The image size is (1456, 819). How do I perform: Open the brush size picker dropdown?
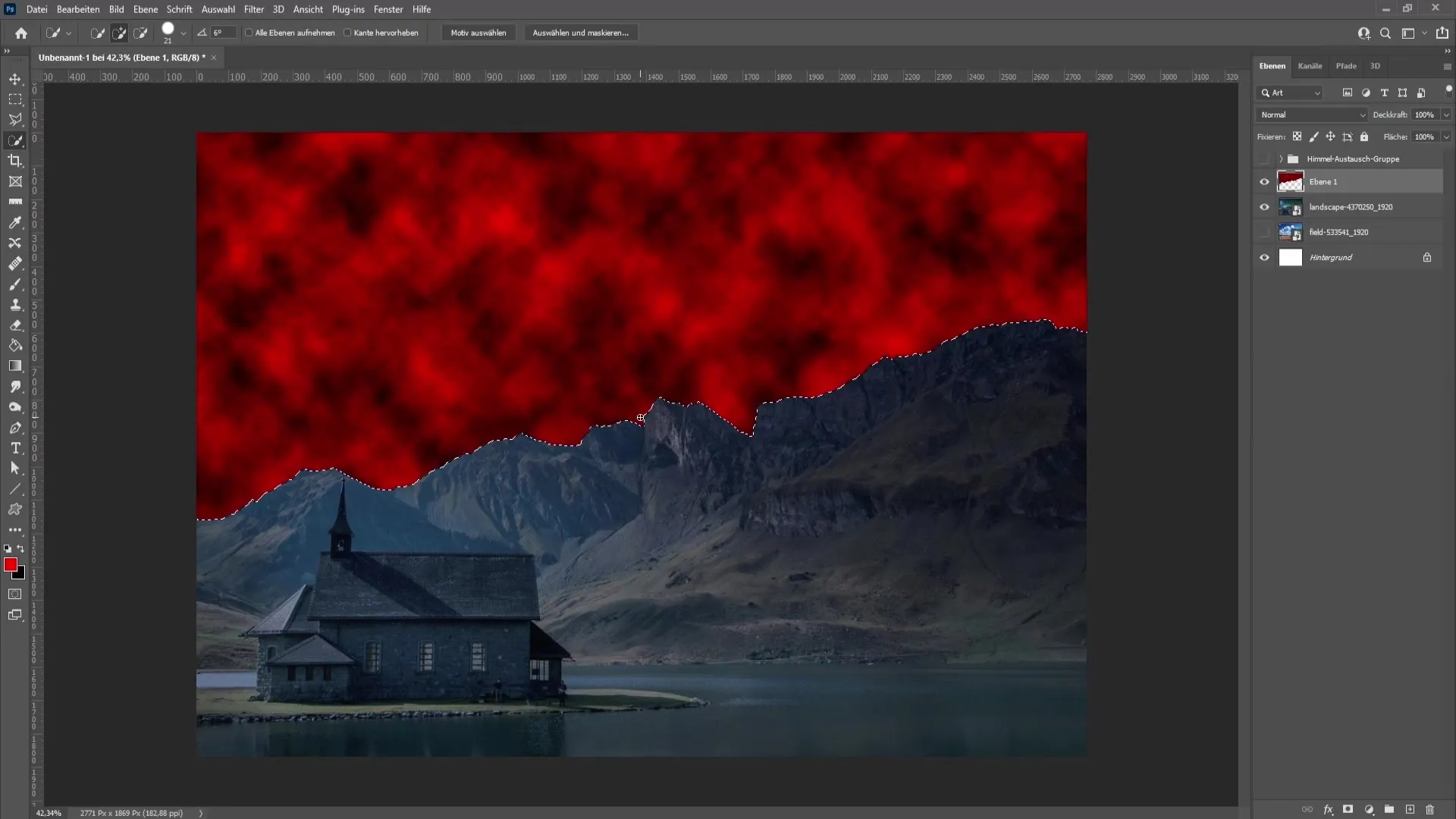point(183,33)
